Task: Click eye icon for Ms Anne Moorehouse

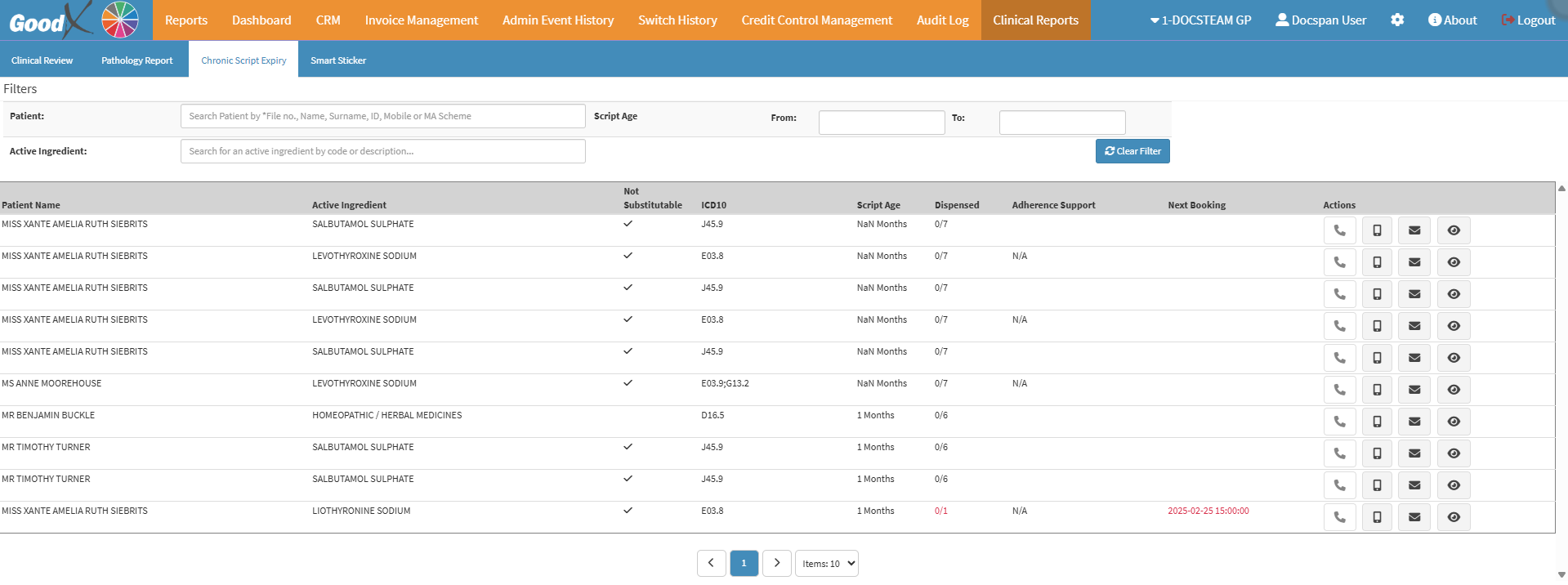Action: click(1454, 390)
